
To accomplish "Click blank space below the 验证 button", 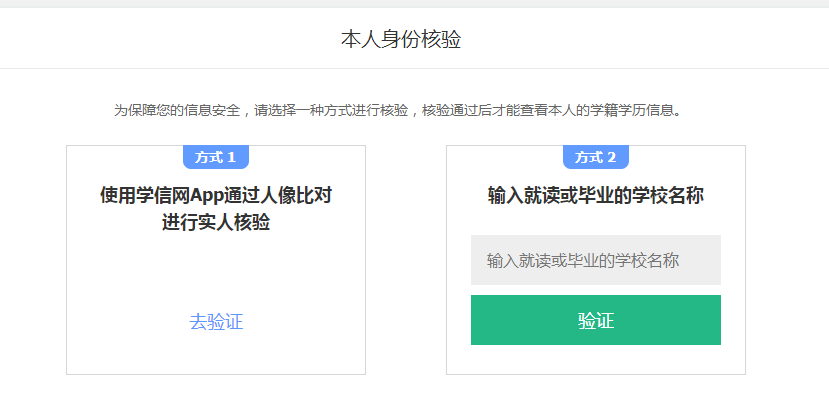I will click(595, 360).
